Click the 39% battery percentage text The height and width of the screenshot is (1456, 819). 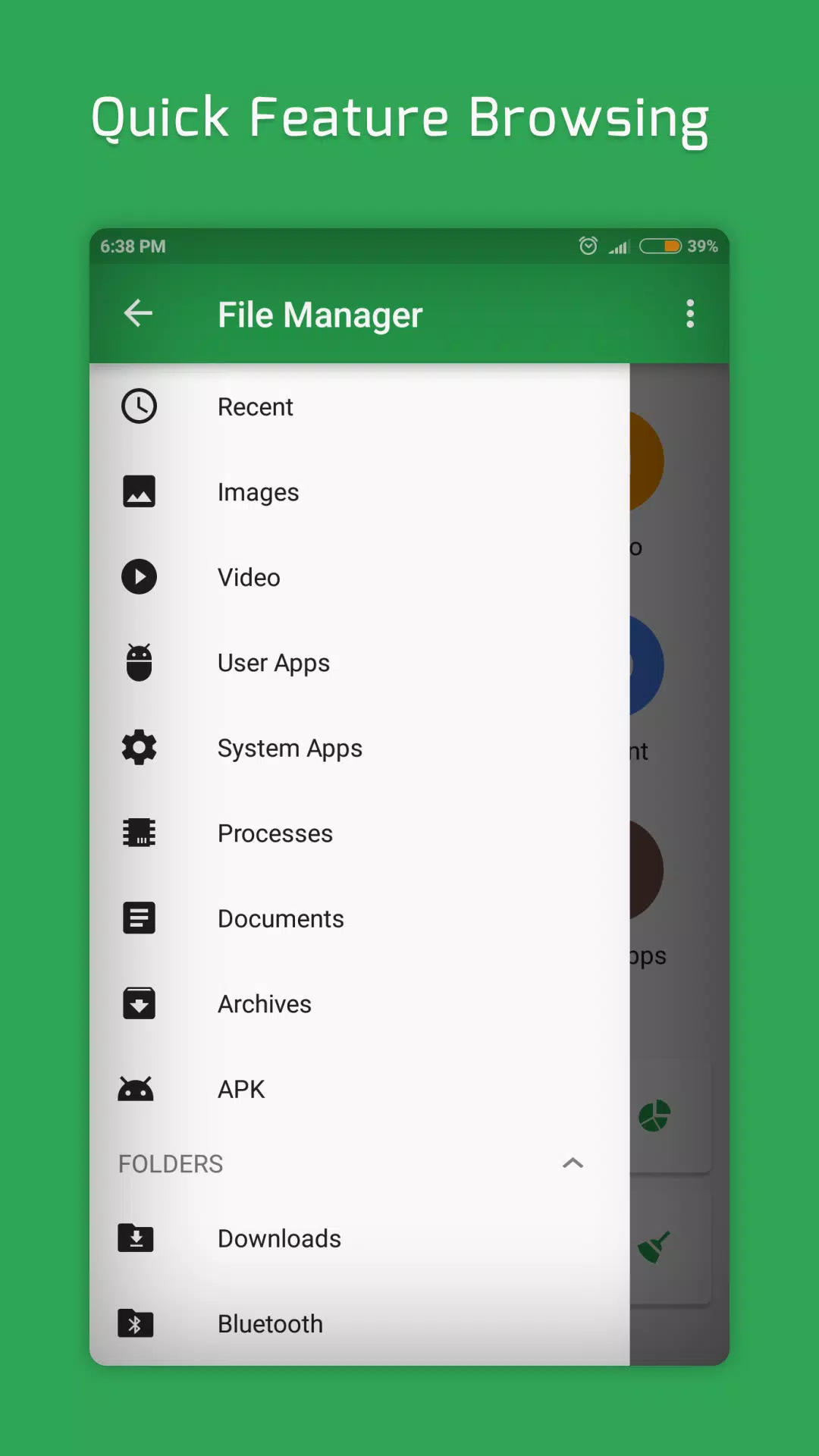point(702,246)
